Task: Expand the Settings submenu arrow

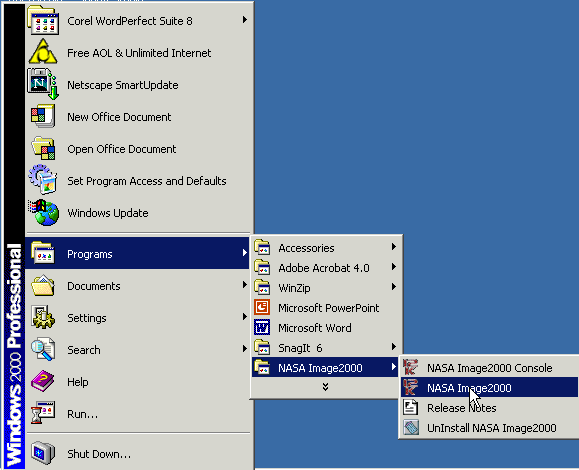Action: 244,316
